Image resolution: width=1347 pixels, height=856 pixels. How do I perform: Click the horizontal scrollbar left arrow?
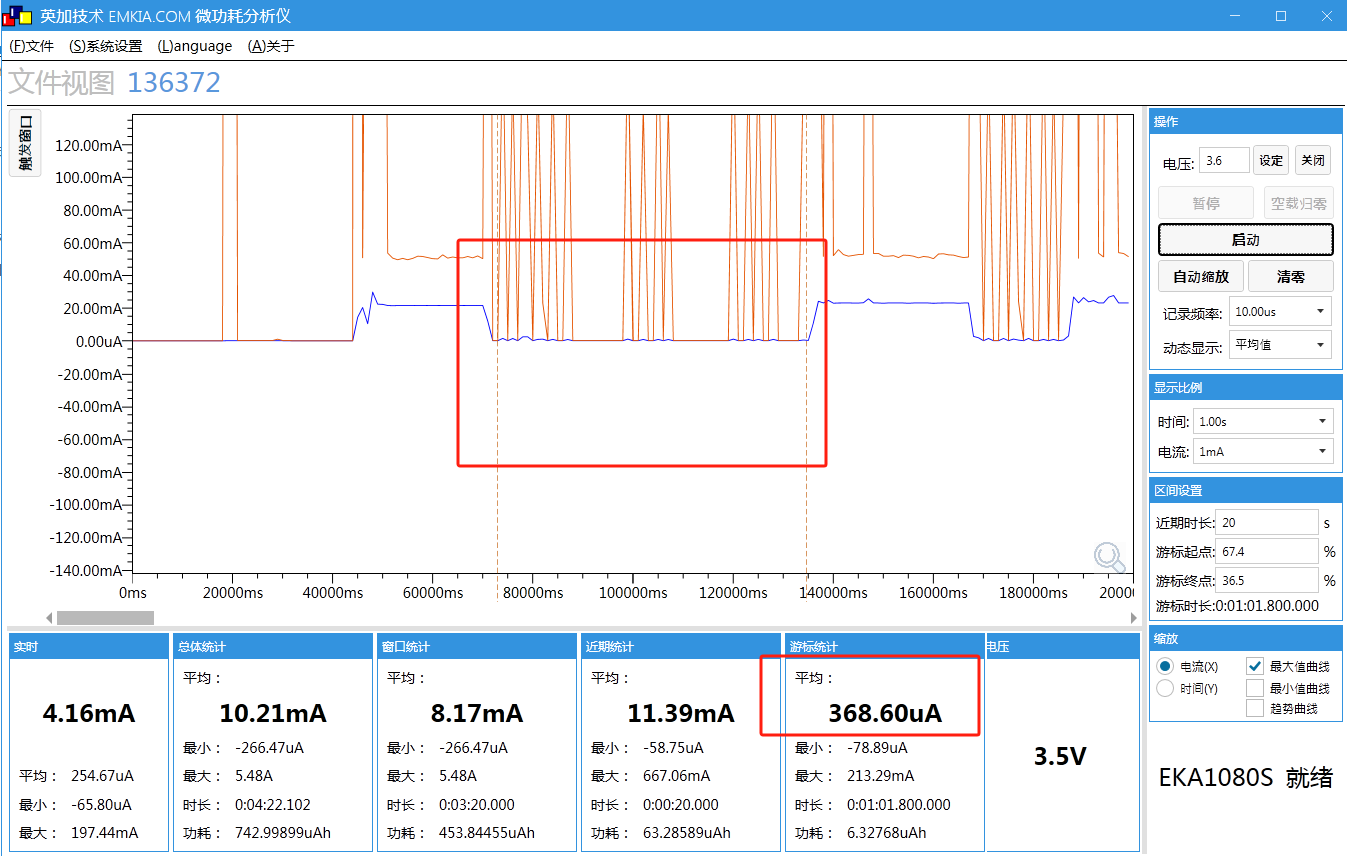pos(50,618)
